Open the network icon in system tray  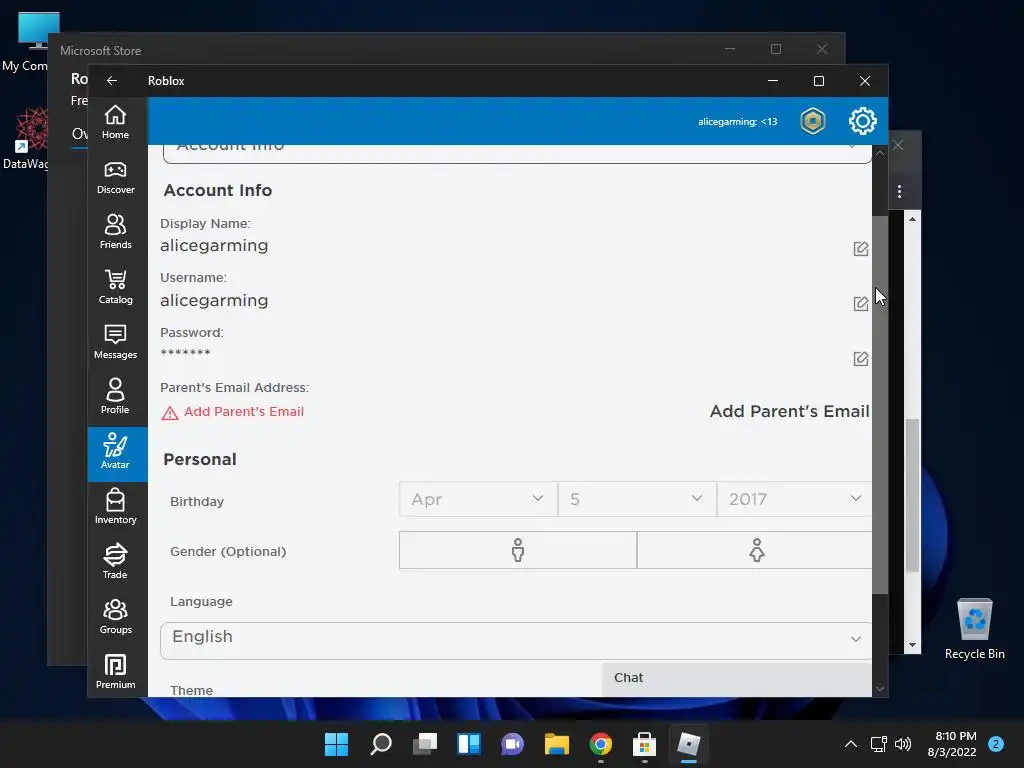coord(878,744)
